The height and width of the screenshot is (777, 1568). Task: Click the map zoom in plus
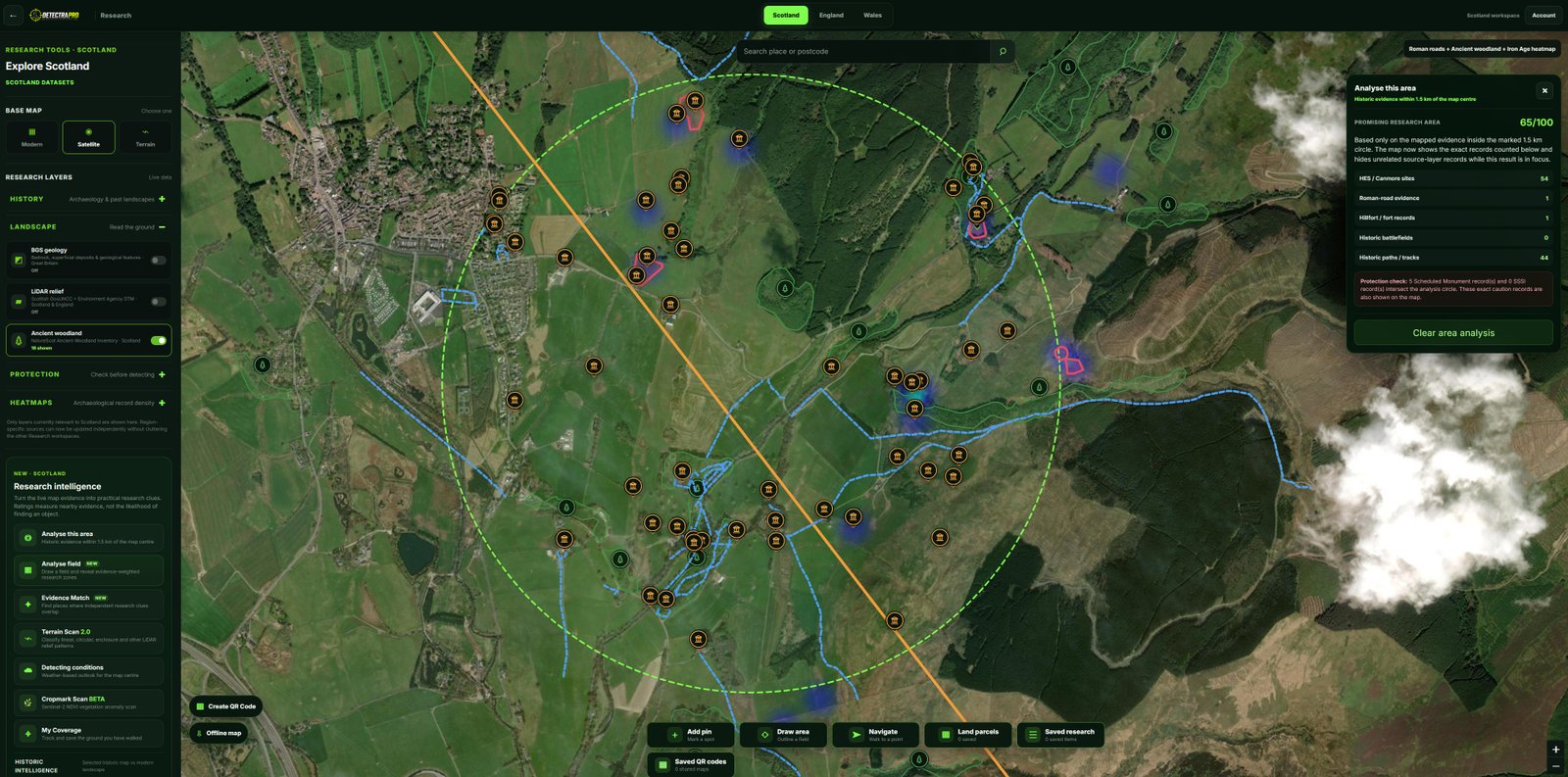(x=1555, y=750)
